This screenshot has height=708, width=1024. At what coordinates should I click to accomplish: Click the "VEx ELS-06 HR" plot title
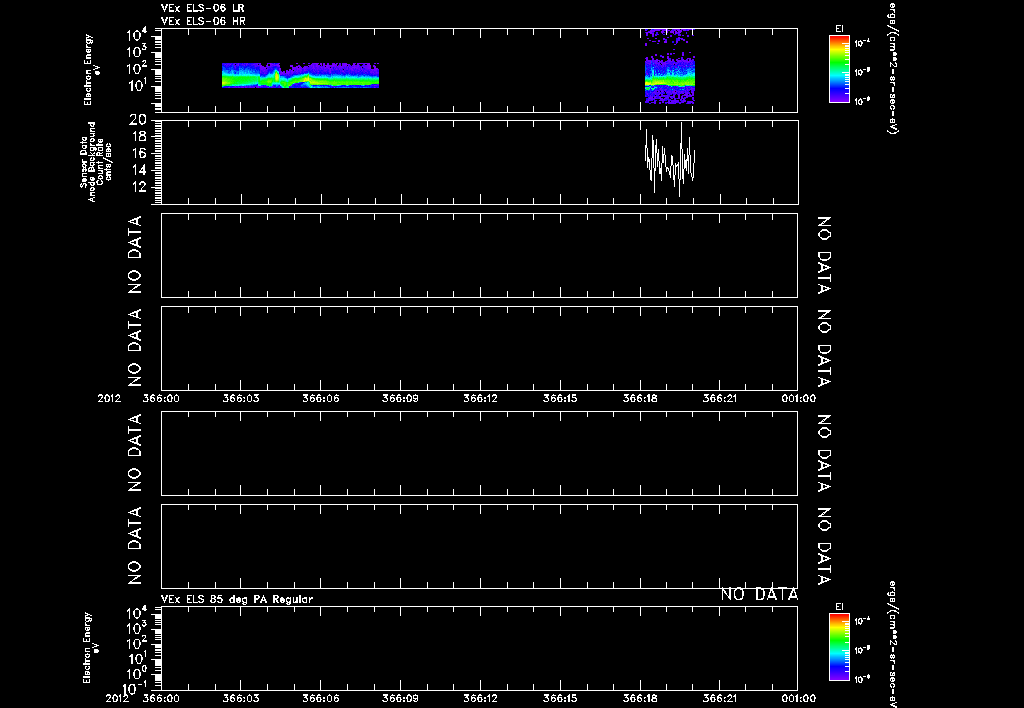click(203, 22)
